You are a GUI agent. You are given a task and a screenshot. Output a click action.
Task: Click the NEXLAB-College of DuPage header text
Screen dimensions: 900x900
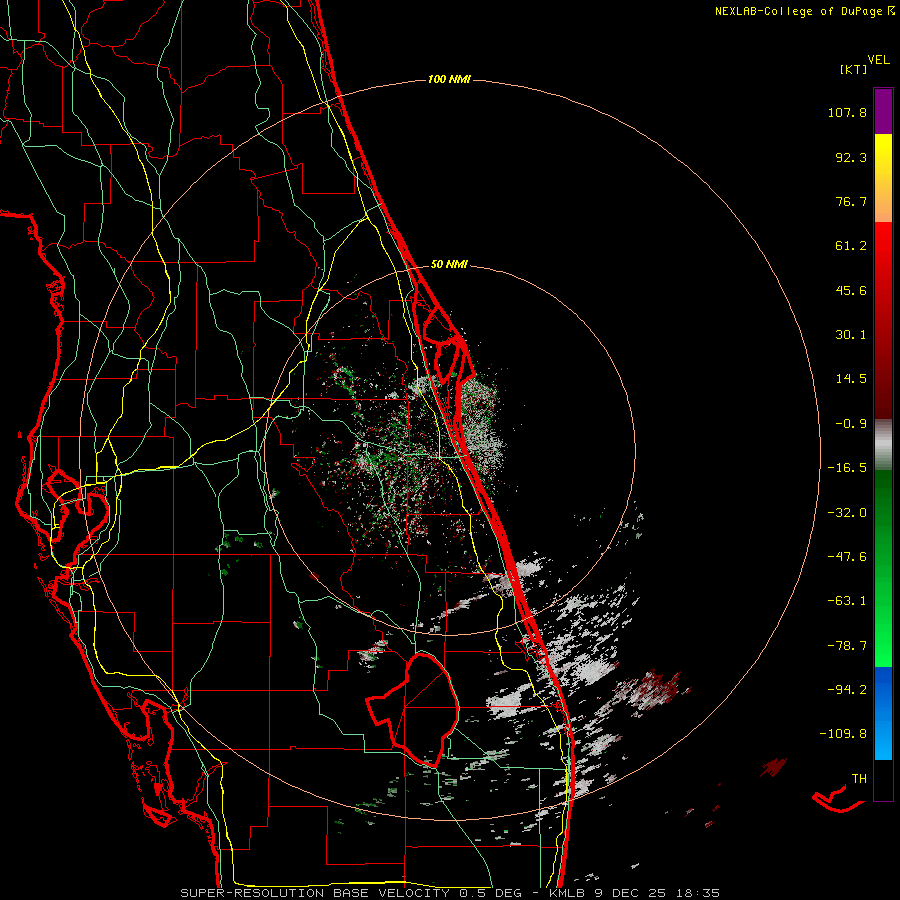798,11
